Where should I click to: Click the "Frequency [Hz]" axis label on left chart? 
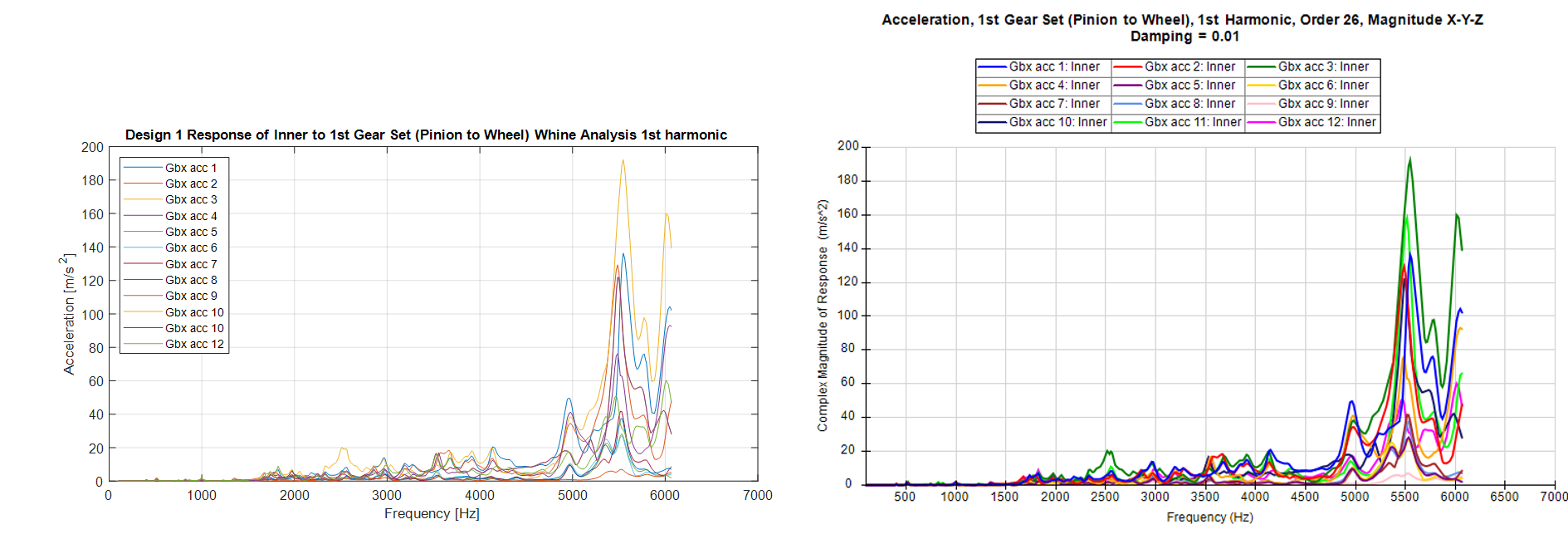[432, 513]
